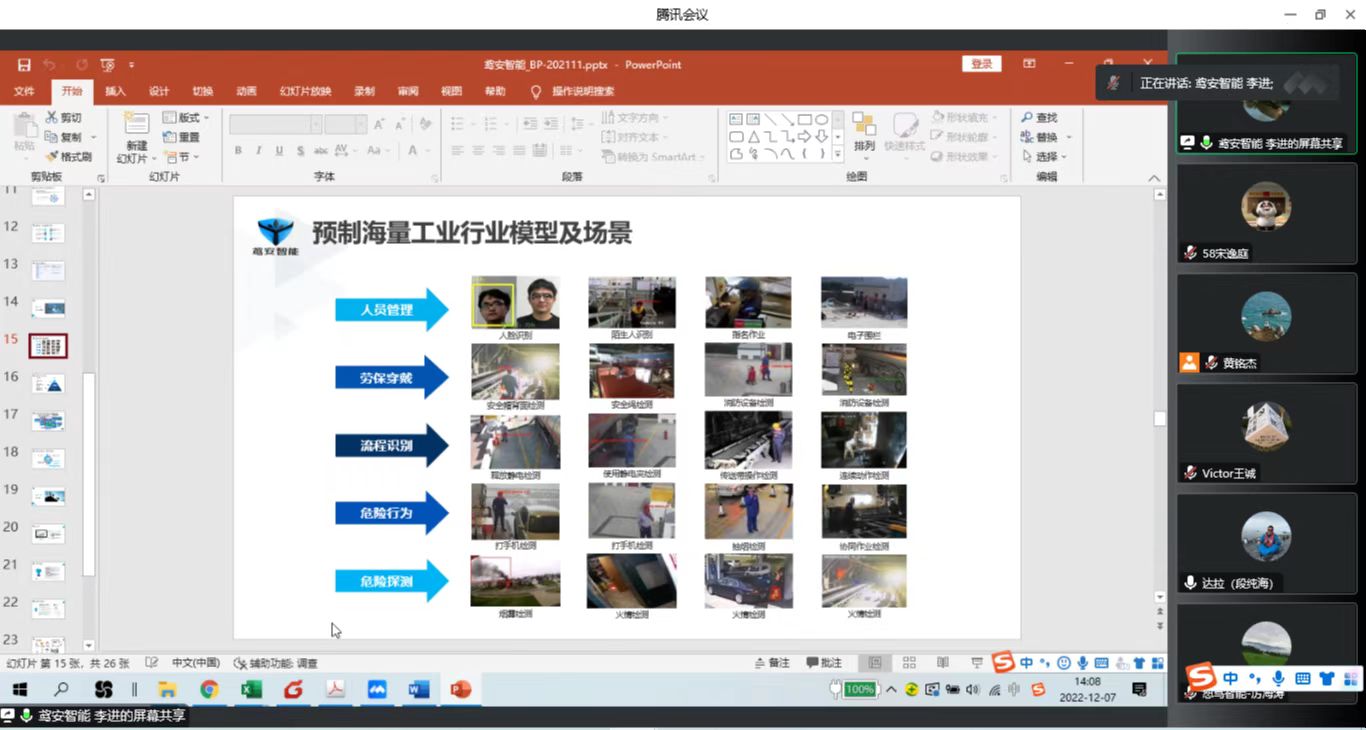1366x730 pixels.
Task: Switch to Slide Sorter view in status bar
Action: (909, 663)
